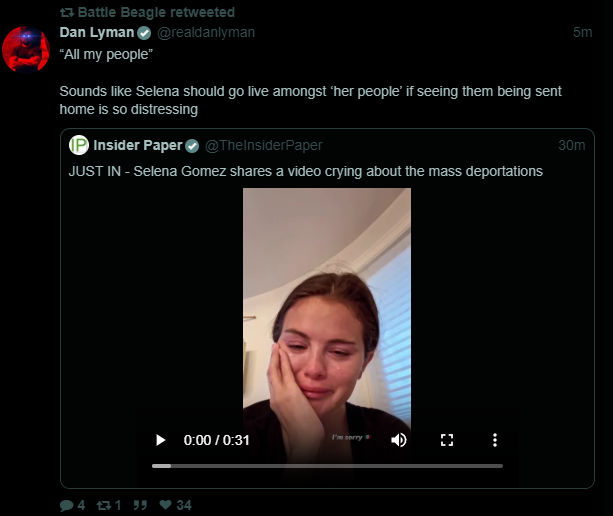Viewport: 613px width, 516px height.
Task: Click the Insider Paper account name
Action: coord(138,145)
